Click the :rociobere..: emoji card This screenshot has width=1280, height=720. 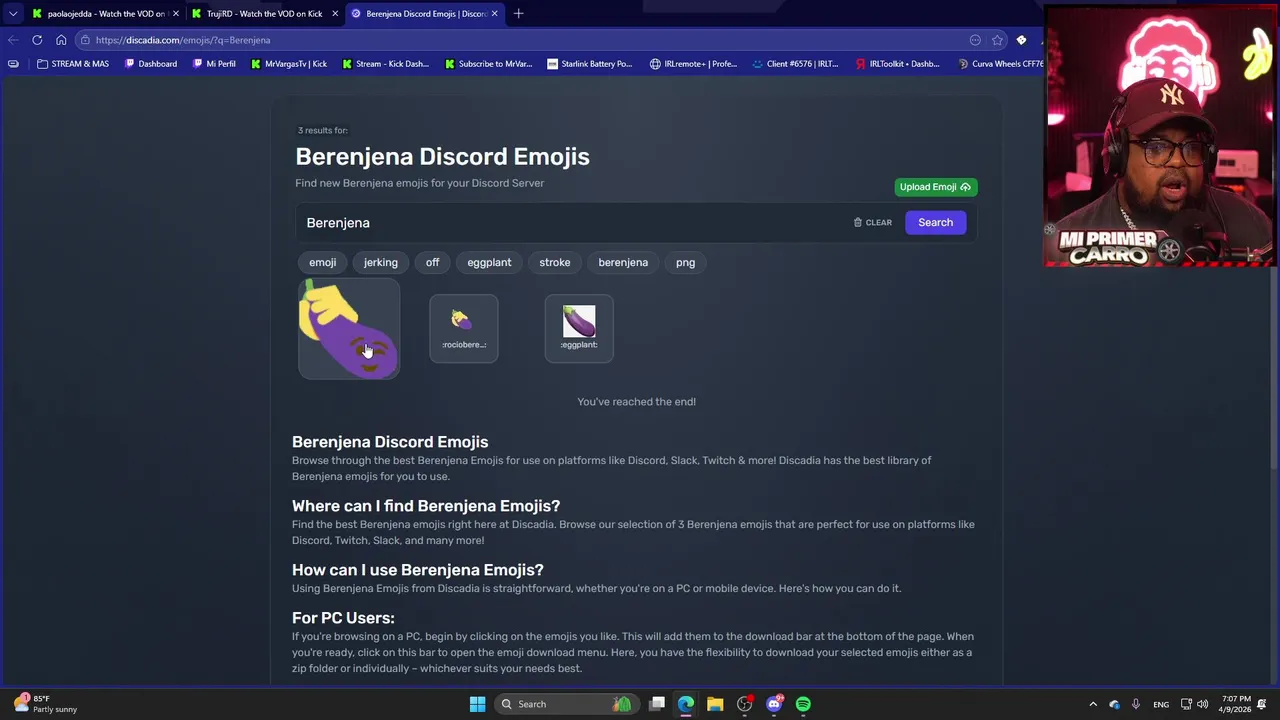tap(464, 329)
